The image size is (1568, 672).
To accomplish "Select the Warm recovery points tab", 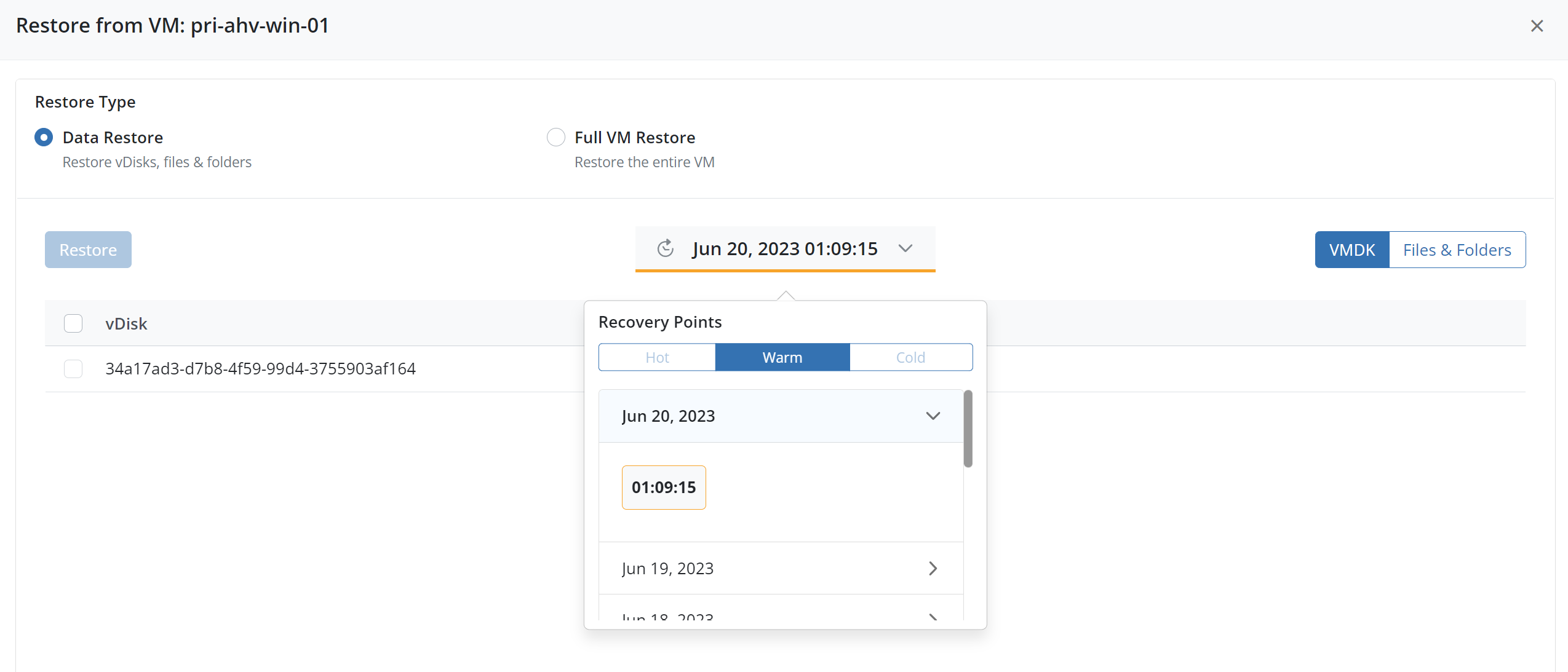I will point(782,357).
